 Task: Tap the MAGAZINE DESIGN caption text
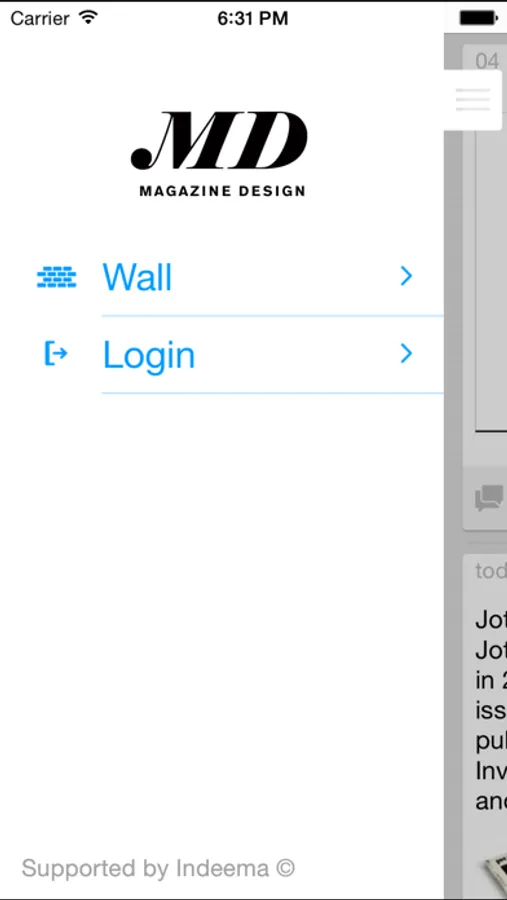[222, 191]
